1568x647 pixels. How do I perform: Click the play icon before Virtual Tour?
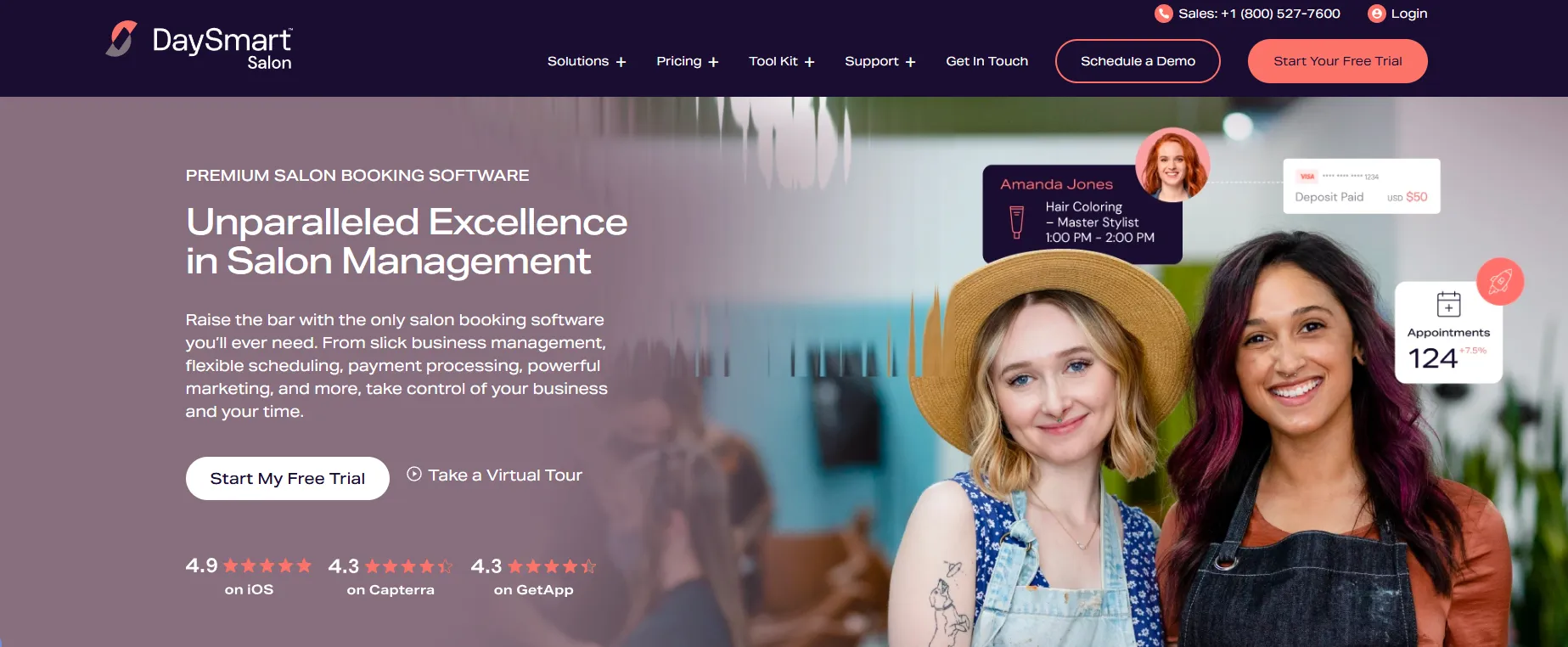coord(414,475)
